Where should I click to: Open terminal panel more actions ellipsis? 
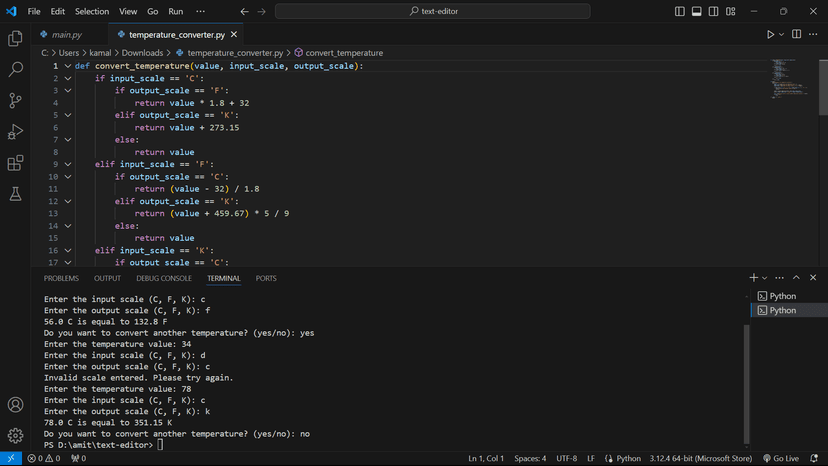point(779,278)
